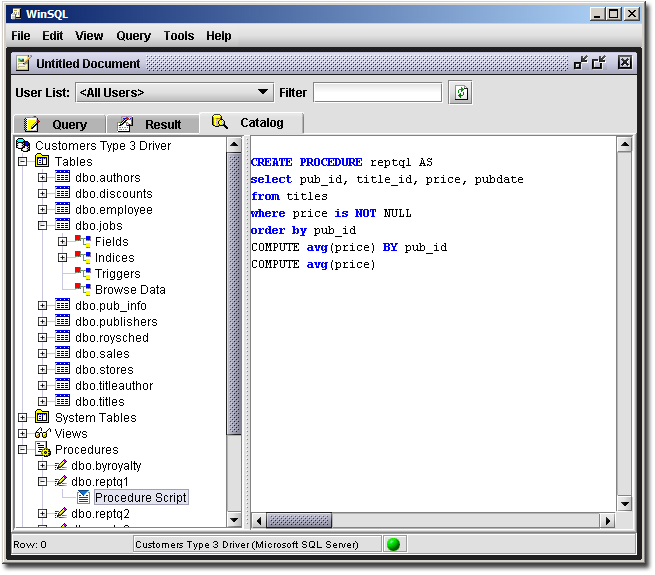
Task: Click the Untitled Document title icon
Action: (x=23, y=63)
